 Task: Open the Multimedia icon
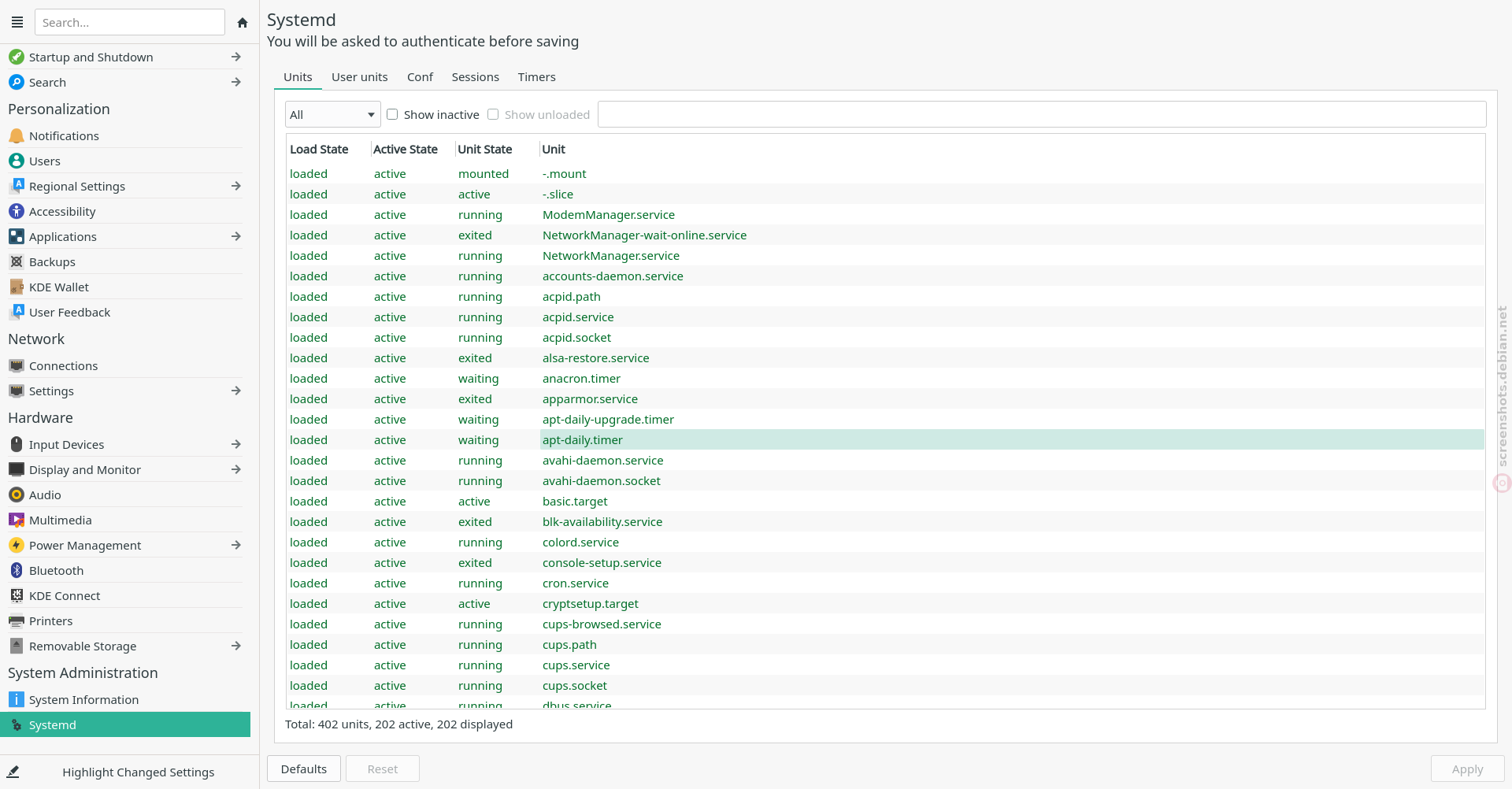(x=17, y=520)
